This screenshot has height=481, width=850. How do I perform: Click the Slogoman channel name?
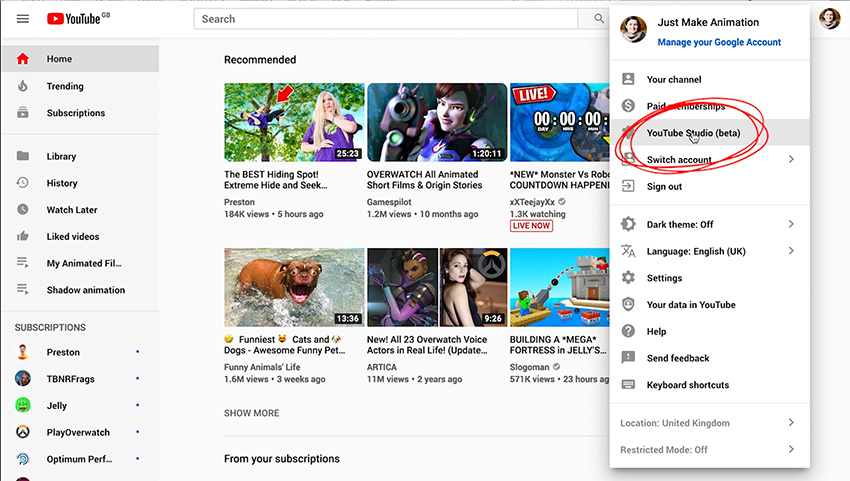pos(529,367)
